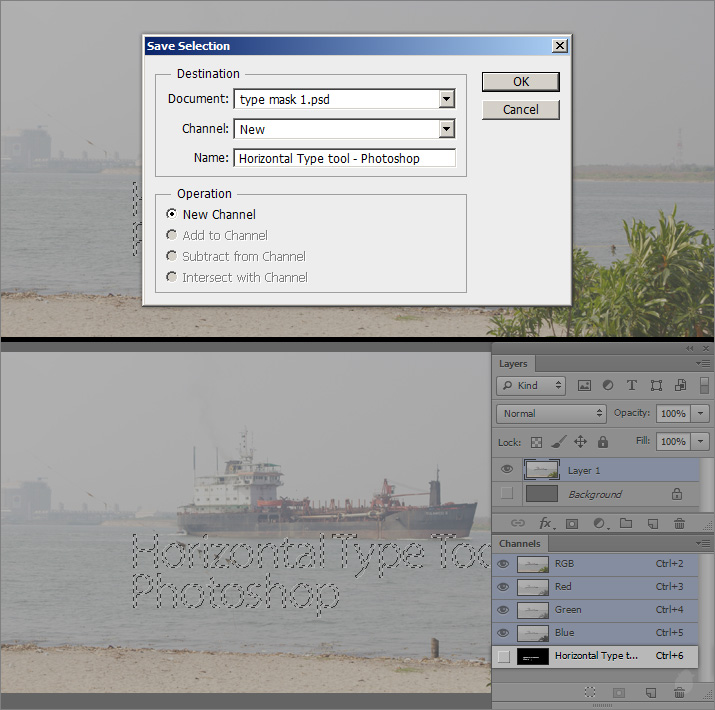Add a layer mask from Layers panel
Image resolution: width=715 pixels, height=710 pixels.
point(573,523)
